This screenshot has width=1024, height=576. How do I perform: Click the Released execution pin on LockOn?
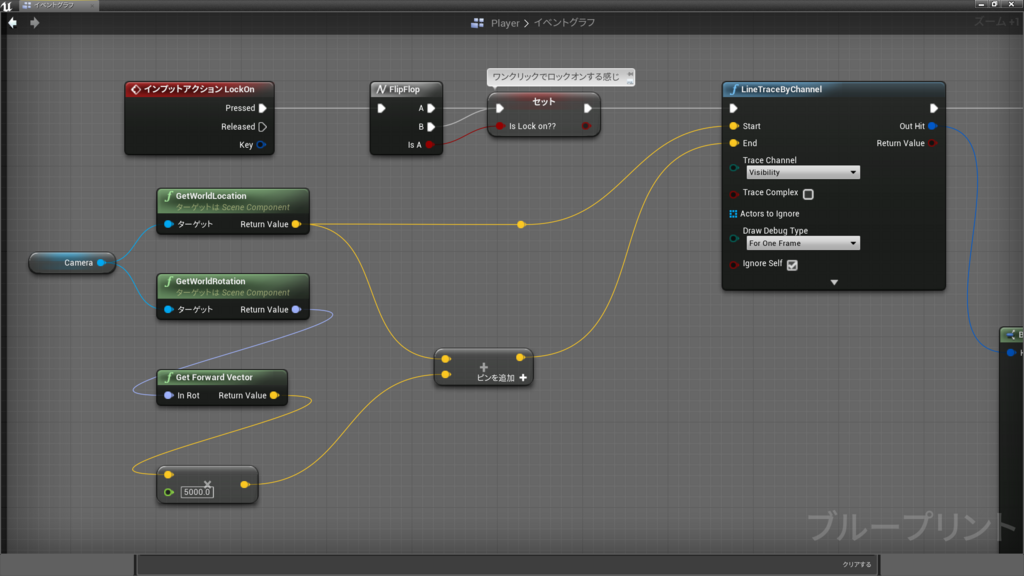[263, 127]
